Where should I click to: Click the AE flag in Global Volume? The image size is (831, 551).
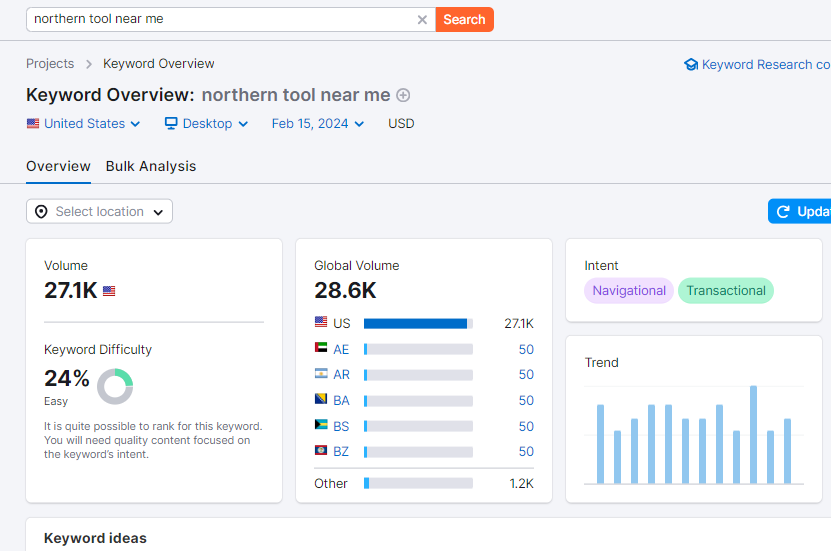[x=321, y=348]
